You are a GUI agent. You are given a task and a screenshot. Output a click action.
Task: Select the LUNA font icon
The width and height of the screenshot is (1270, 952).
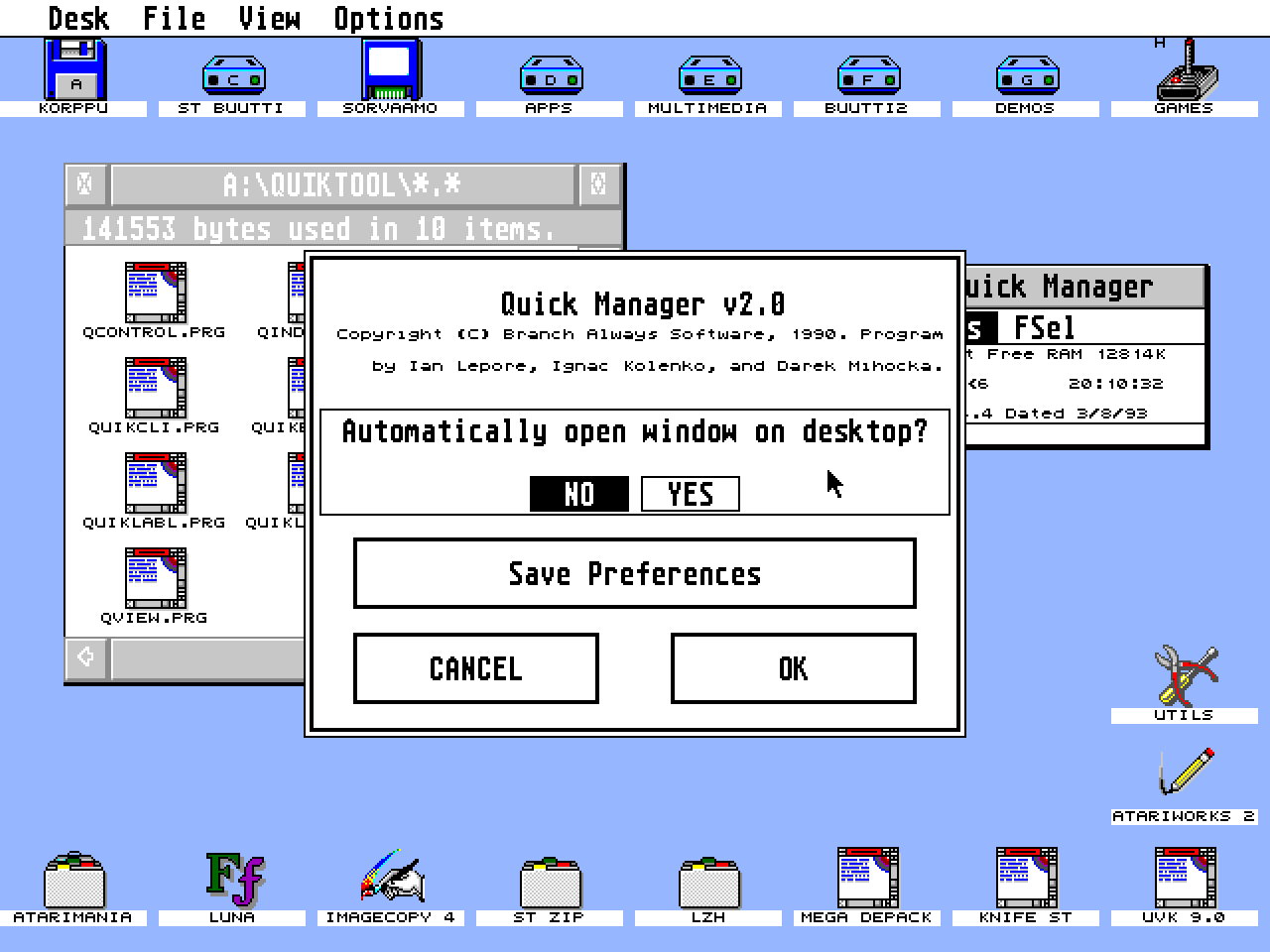tap(235, 879)
